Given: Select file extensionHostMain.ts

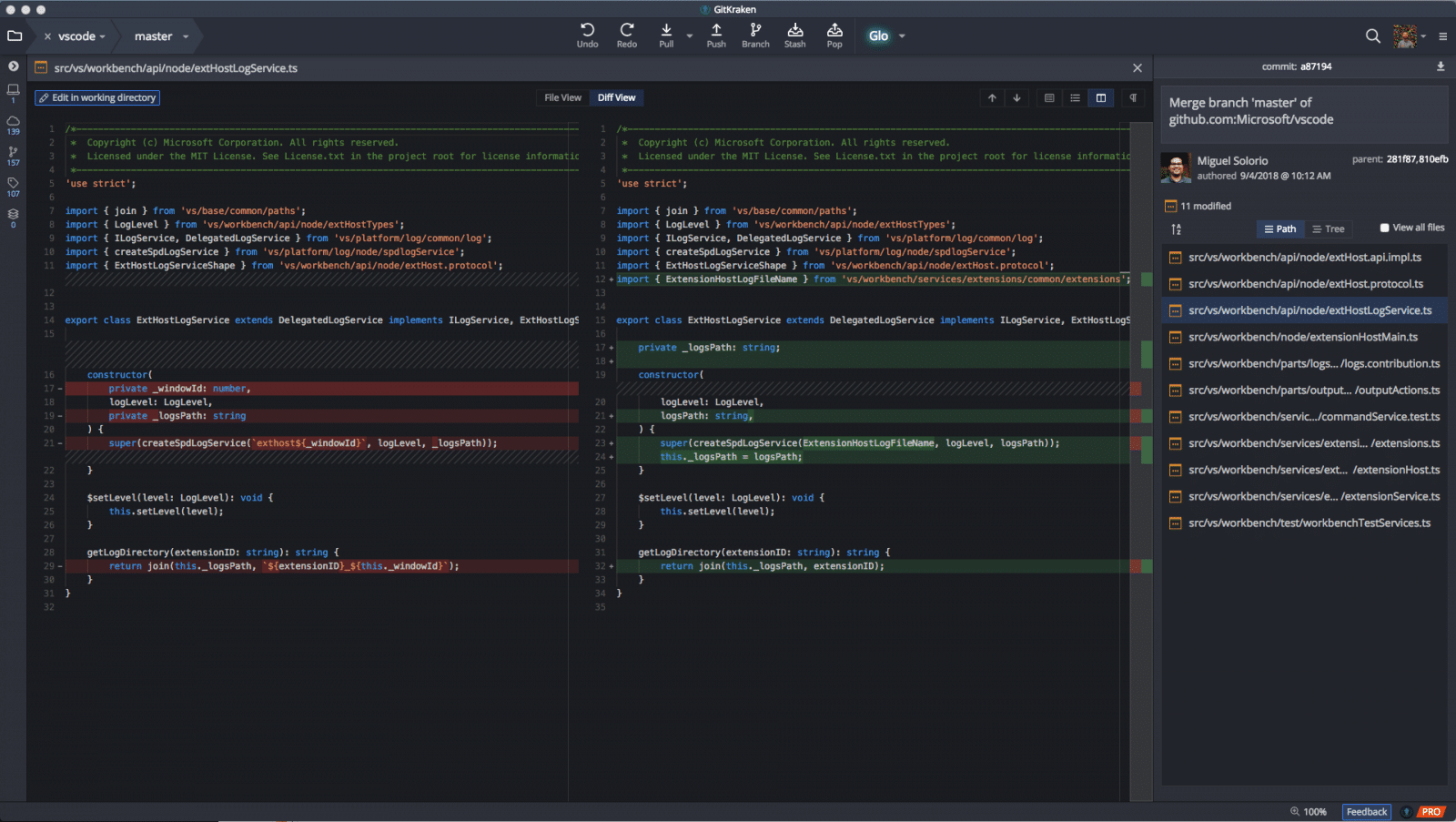Looking at the screenshot, I should pyautogui.click(x=1305, y=337).
